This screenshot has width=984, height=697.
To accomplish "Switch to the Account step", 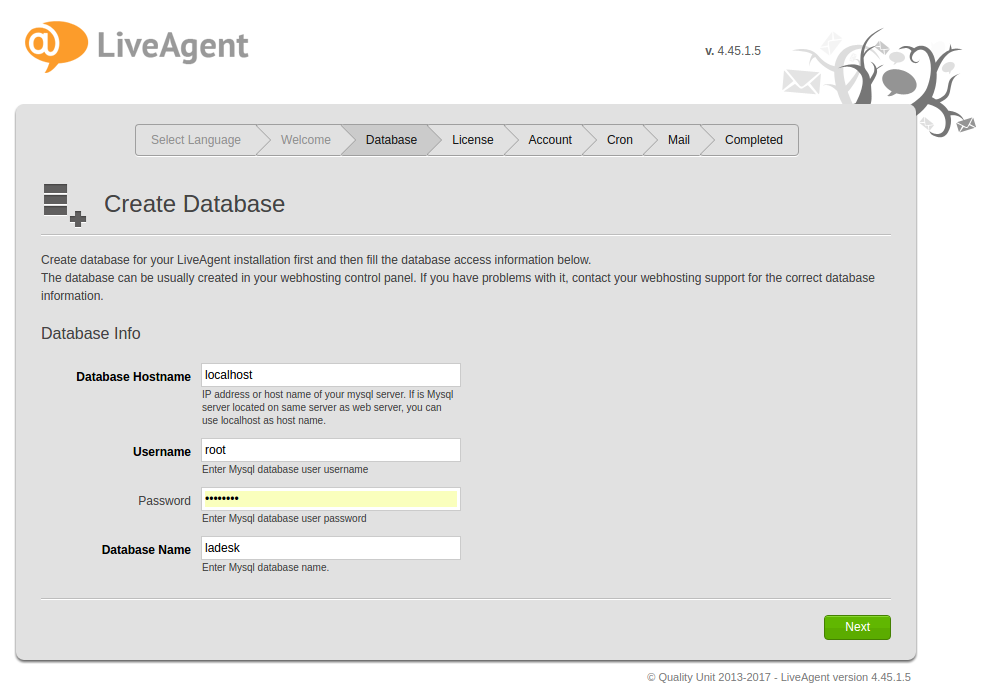I will coord(550,140).
